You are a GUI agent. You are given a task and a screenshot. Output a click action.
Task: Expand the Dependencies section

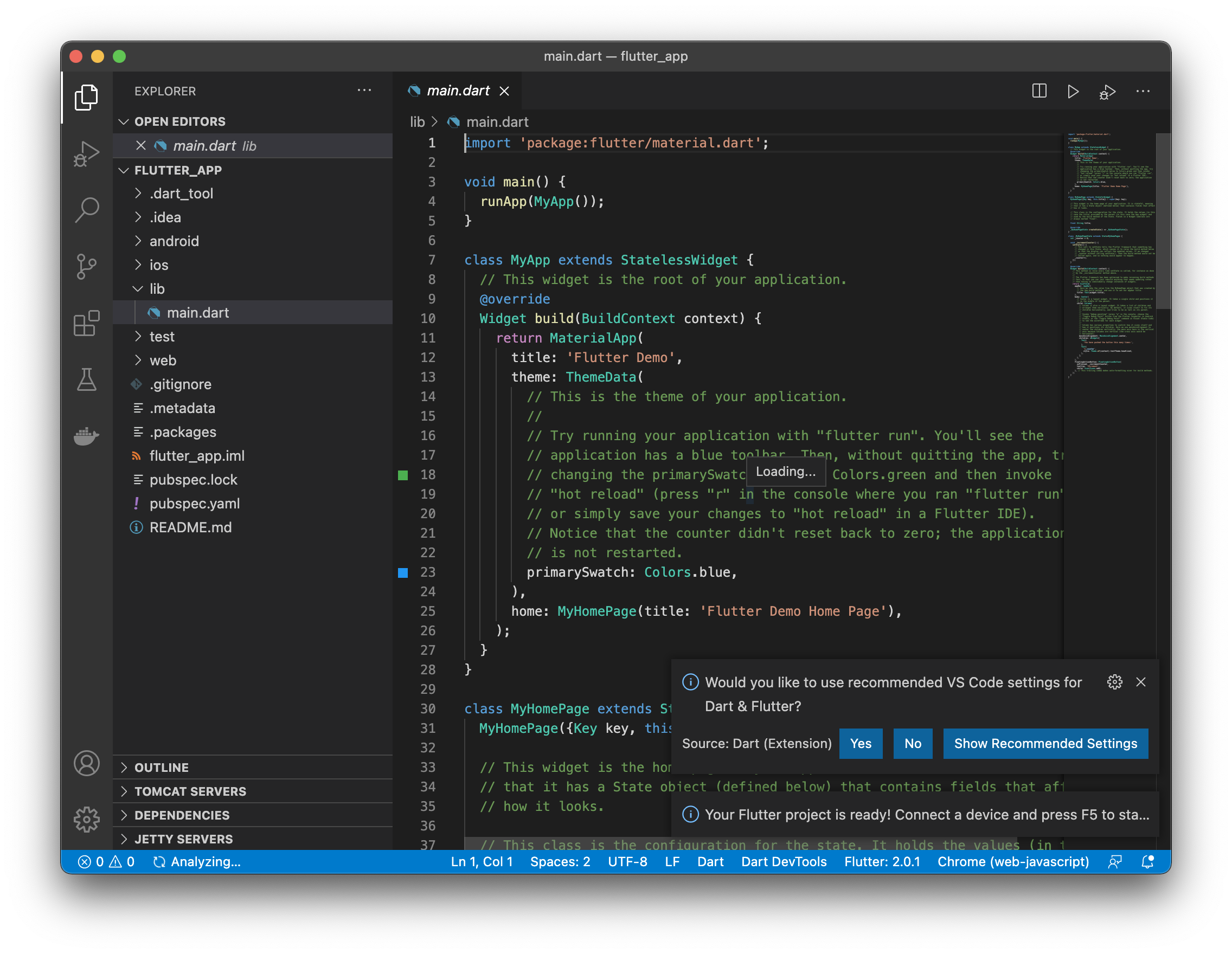click(253, 815)
